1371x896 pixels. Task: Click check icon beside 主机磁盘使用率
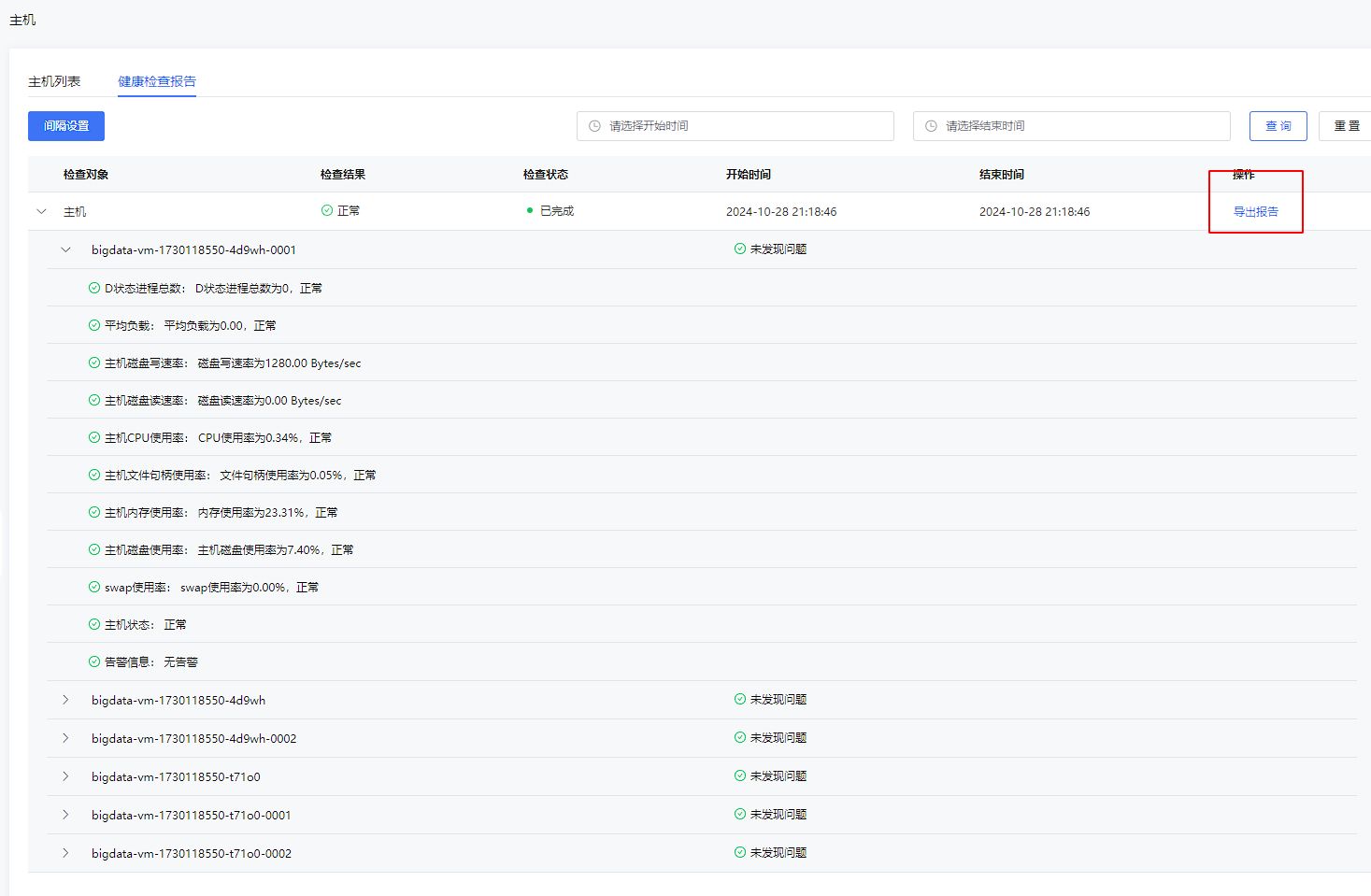(x=94, y=549)
